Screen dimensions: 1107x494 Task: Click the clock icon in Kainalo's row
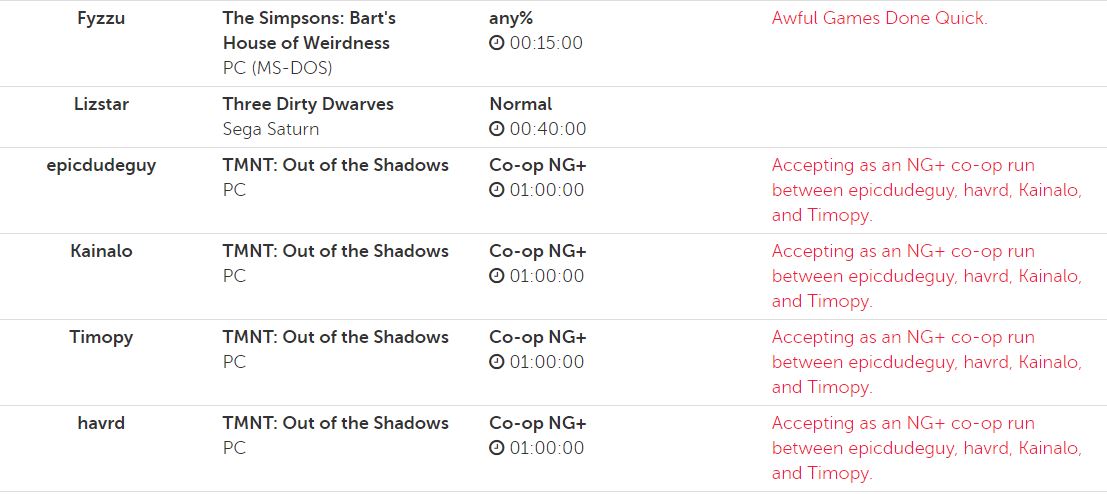click(497, 277)
